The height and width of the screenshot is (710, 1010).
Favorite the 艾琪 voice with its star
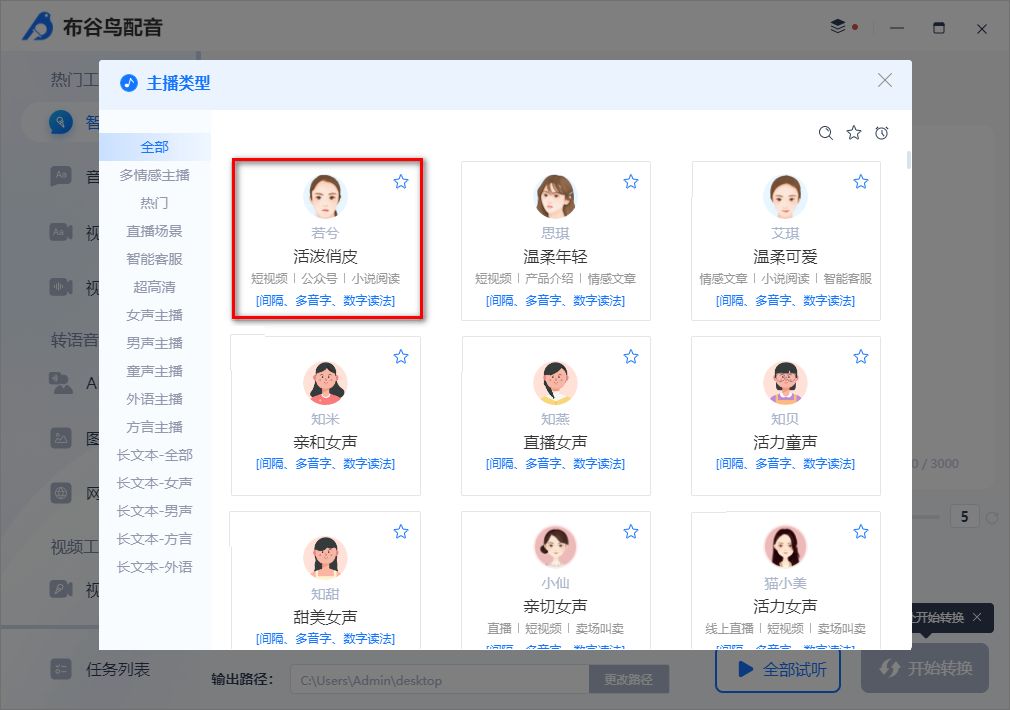pos(861,182)
